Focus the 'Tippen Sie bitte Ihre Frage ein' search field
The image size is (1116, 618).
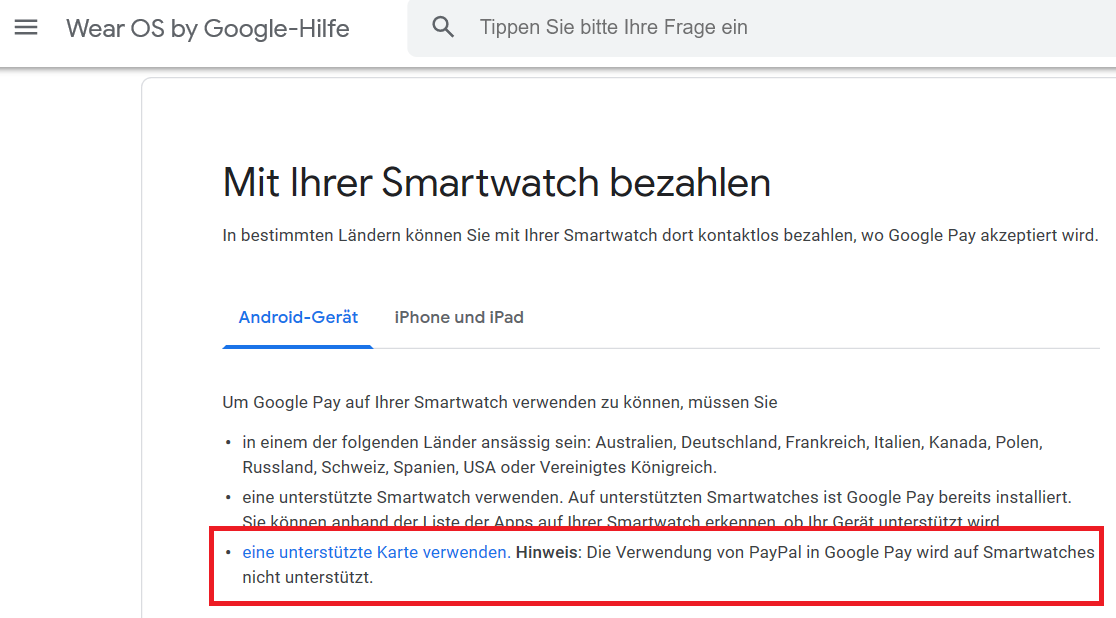[x=762, y=28]
